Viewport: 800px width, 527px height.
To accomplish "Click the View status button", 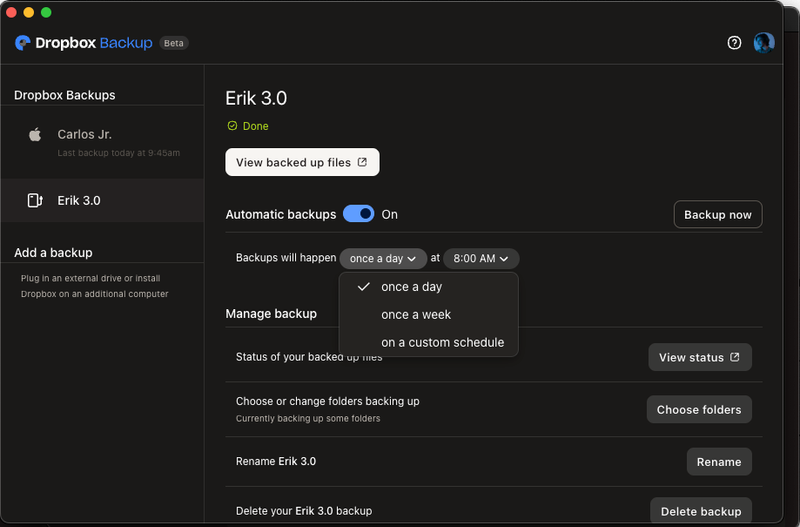I will 699,357.
